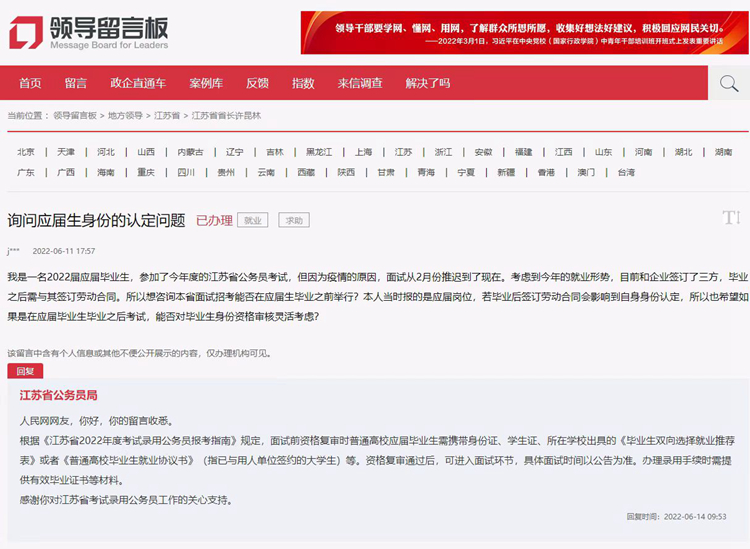This screenshot has width=750, height=549.
Task: Open 解决了吗 navigation item
Action: [427, 83]
